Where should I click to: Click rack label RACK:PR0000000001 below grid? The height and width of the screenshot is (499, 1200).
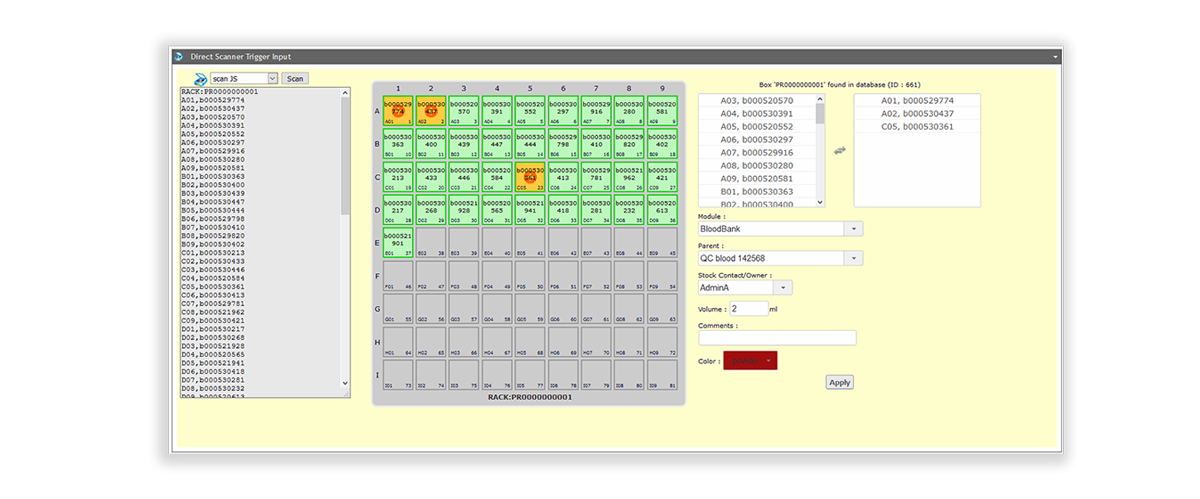click(x=529, y=397)
